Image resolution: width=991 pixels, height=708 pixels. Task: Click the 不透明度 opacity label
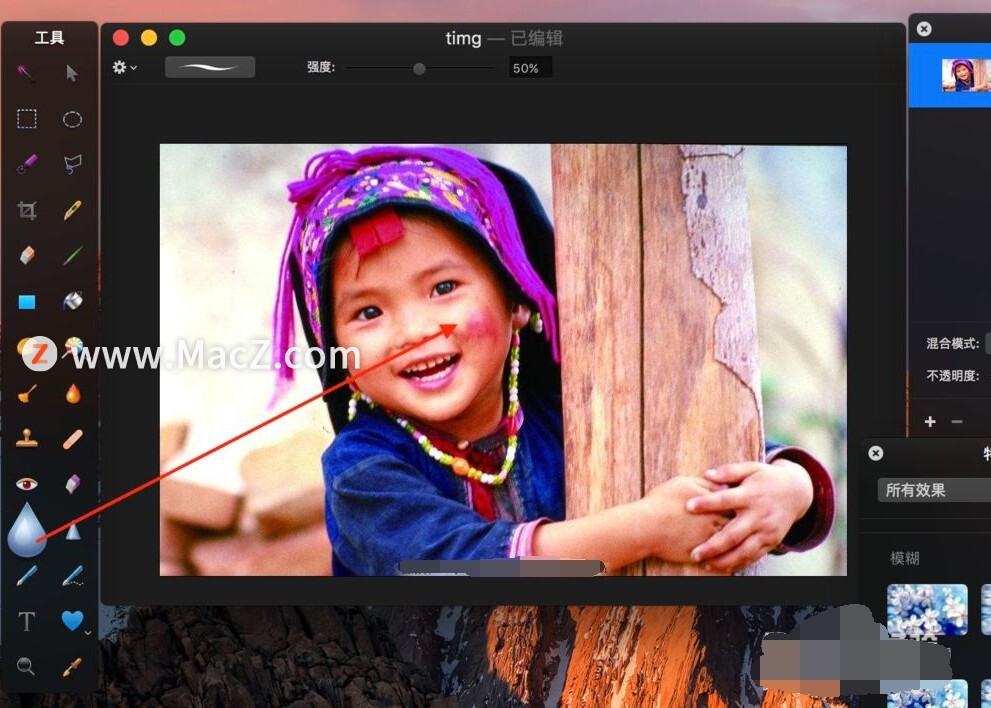pyautogui.click(x=952, y=375)
